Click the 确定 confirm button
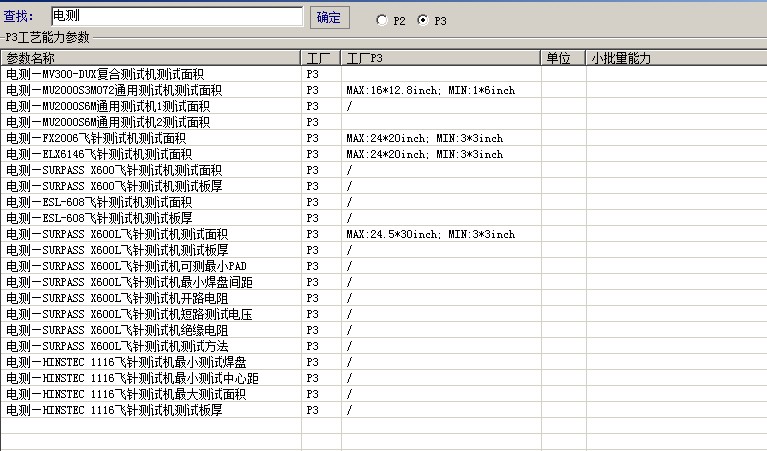 tap(330, 18)
